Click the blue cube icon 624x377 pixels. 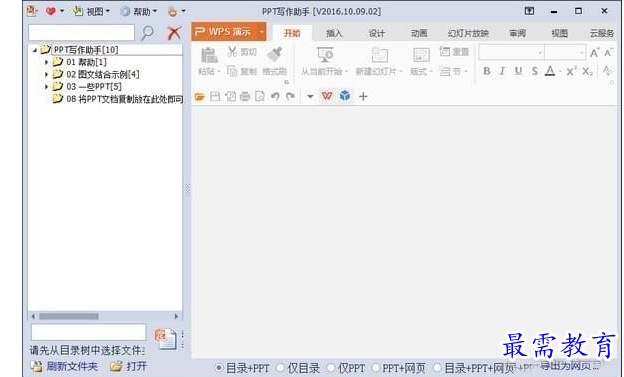point(345,96)
